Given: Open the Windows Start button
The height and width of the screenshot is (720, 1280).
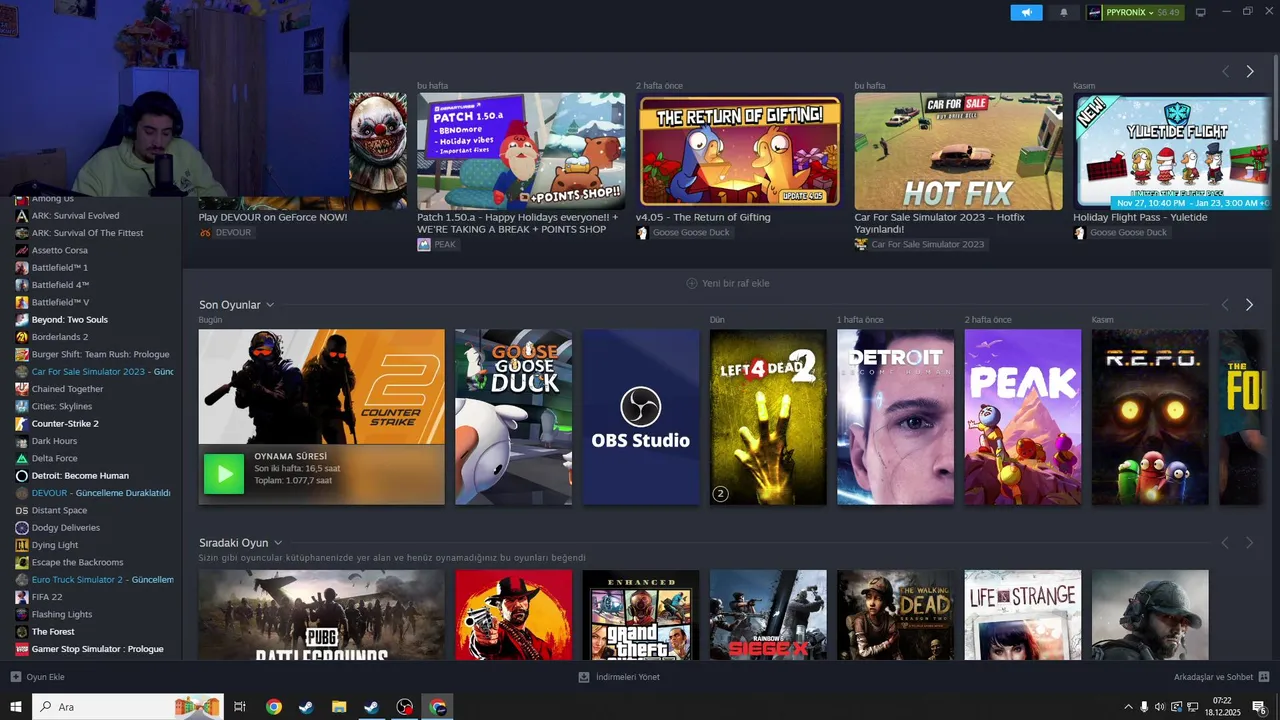Looking at the screenshot, I should pos(15,707).
